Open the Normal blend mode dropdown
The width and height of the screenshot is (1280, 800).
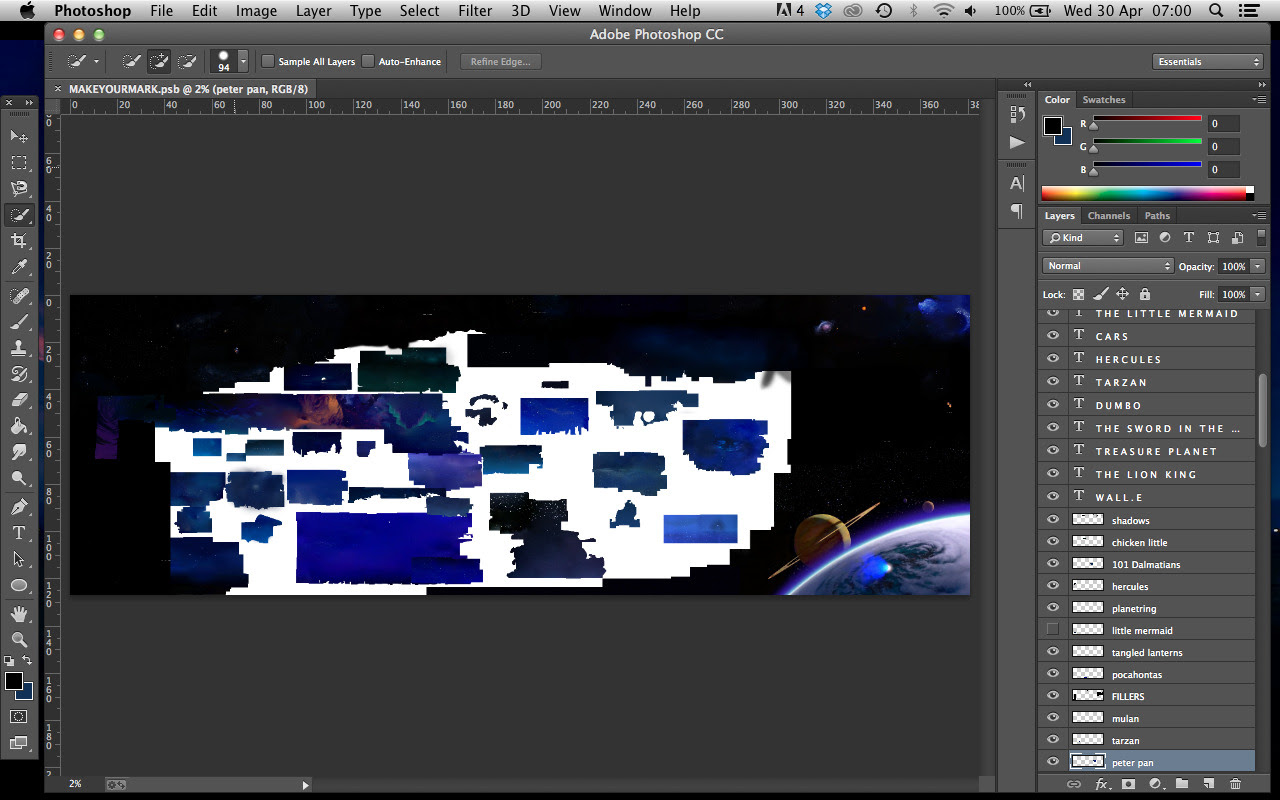tap(1108, 266)
